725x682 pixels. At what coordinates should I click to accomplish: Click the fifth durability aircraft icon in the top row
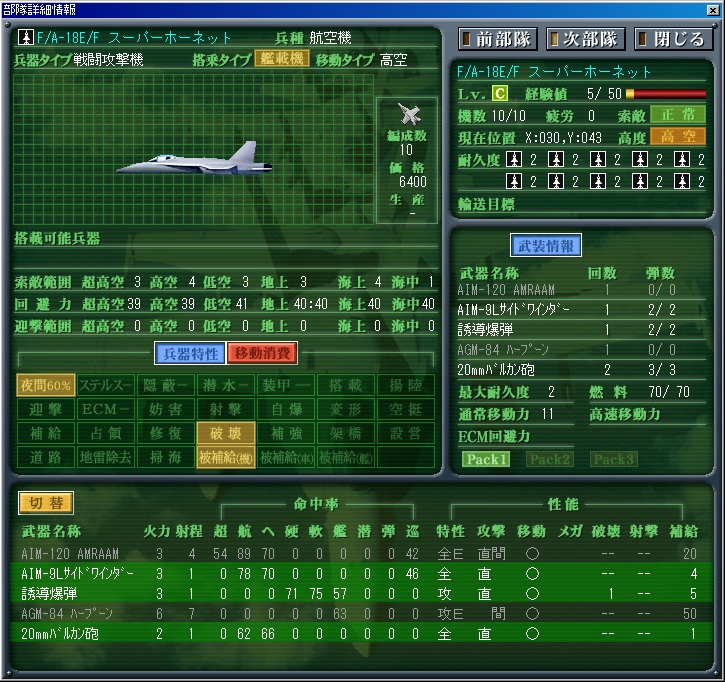pos(682,160)
